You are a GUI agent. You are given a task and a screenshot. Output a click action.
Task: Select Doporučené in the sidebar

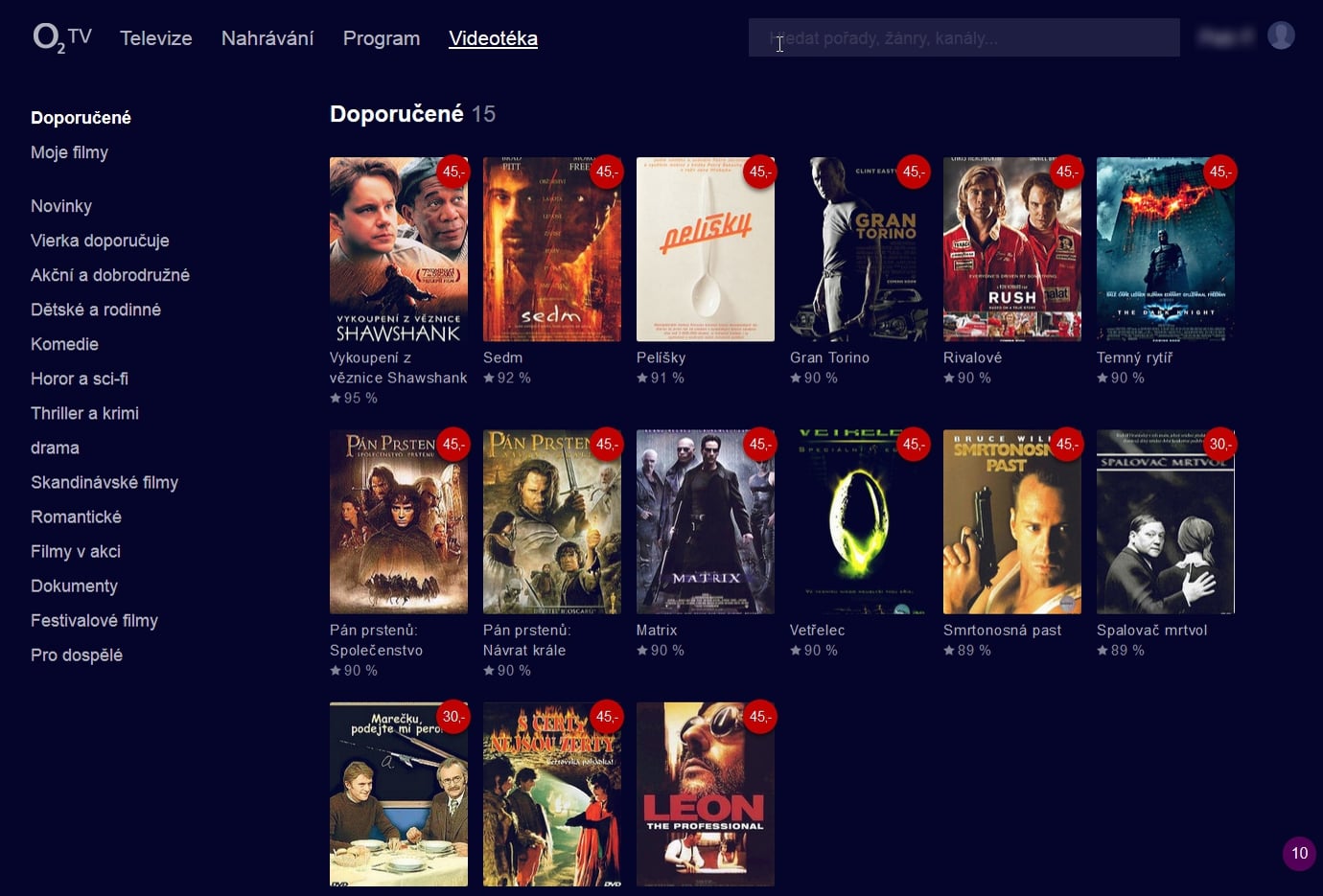tap(81, 118)
